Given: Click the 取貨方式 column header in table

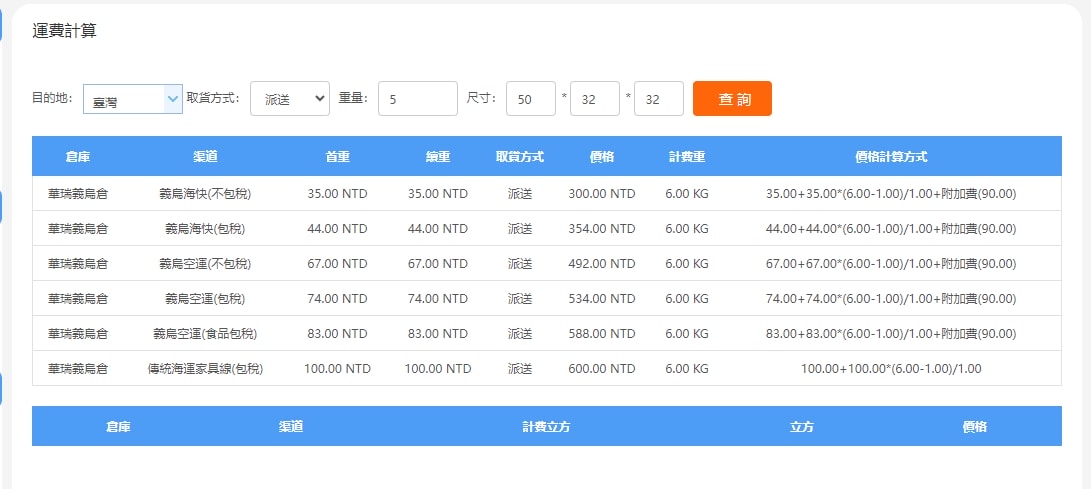Looking at the screenshot, I should pyautogui.click(x=520, y=157).
